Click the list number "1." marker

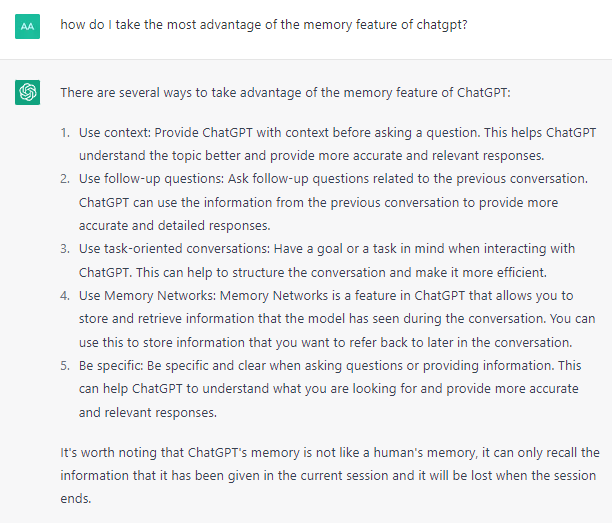[x=65, y=133]
